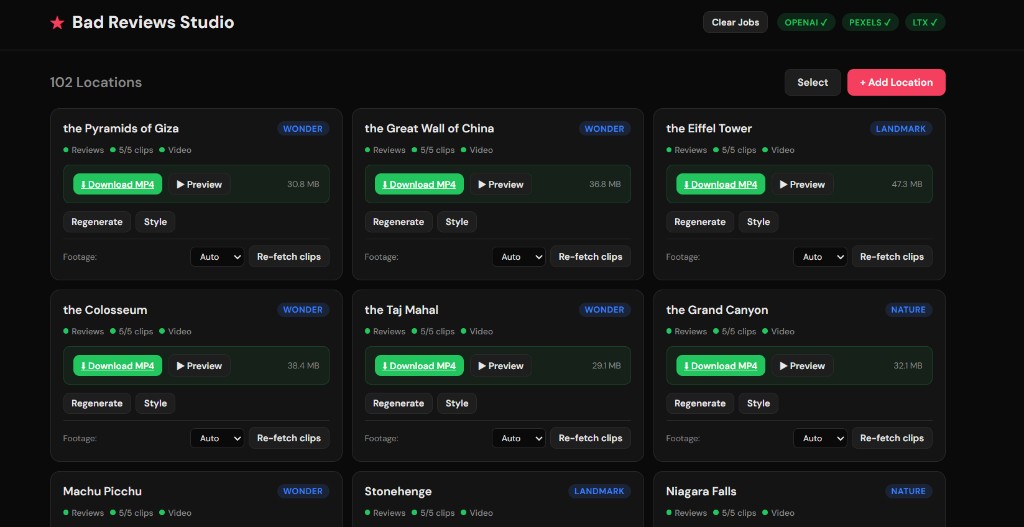Open Style for the Grand Canyon

tap(758, 404)
